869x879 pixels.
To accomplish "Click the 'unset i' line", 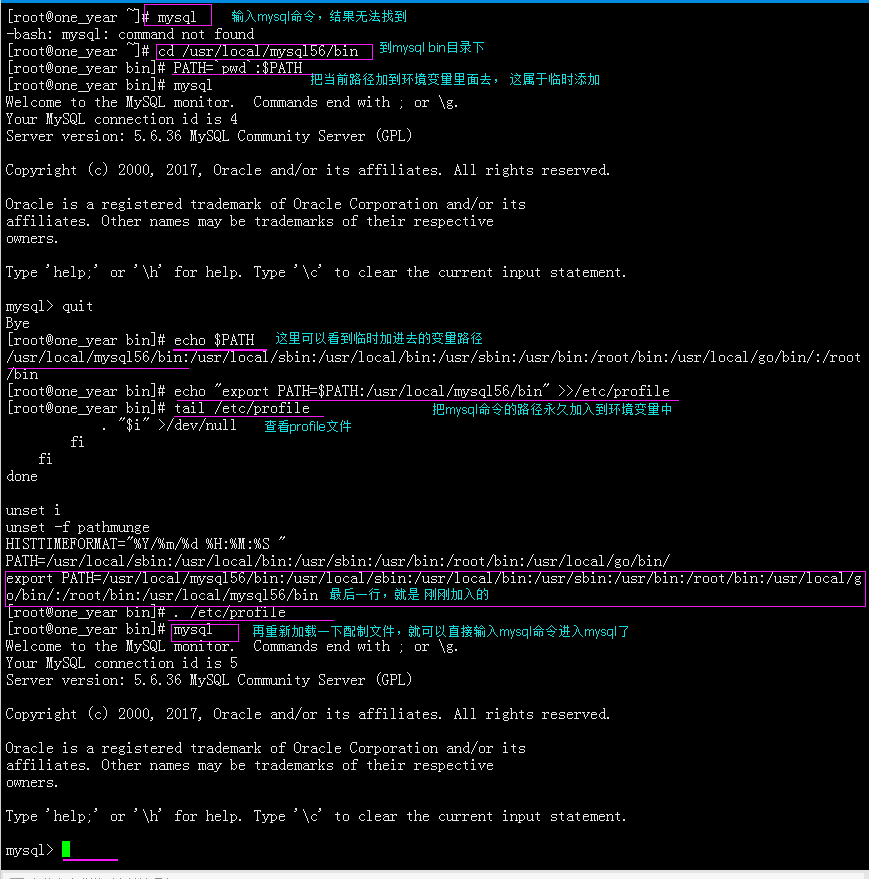I will 33,510.
